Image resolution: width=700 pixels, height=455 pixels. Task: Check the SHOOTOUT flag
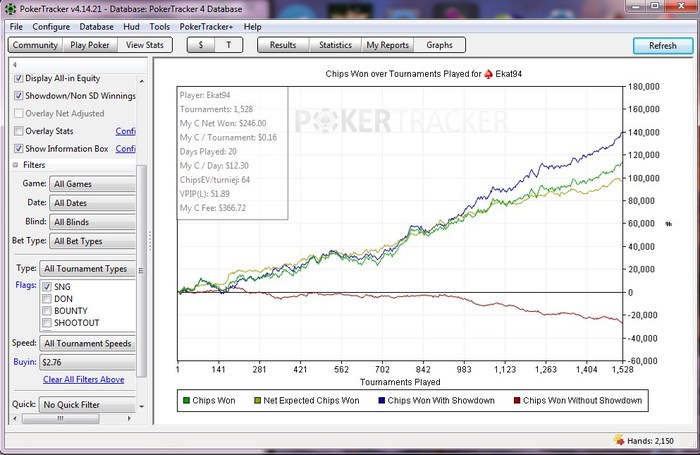point(47,323)
